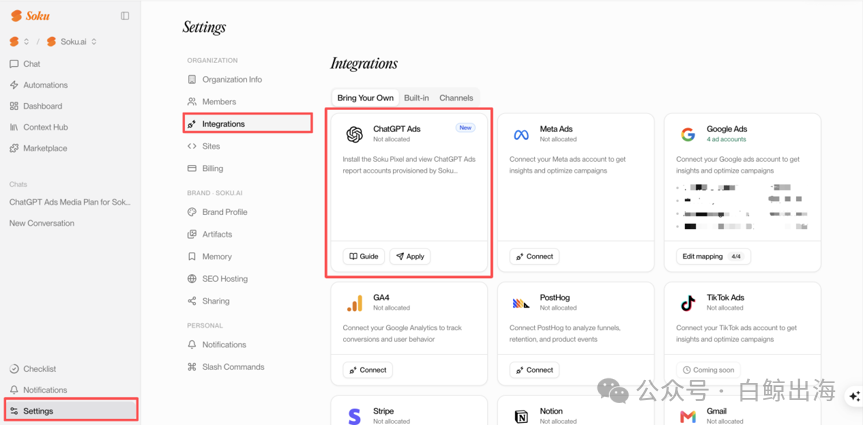
Task: Open Settings in sidebar
Action: coord(71,411)
